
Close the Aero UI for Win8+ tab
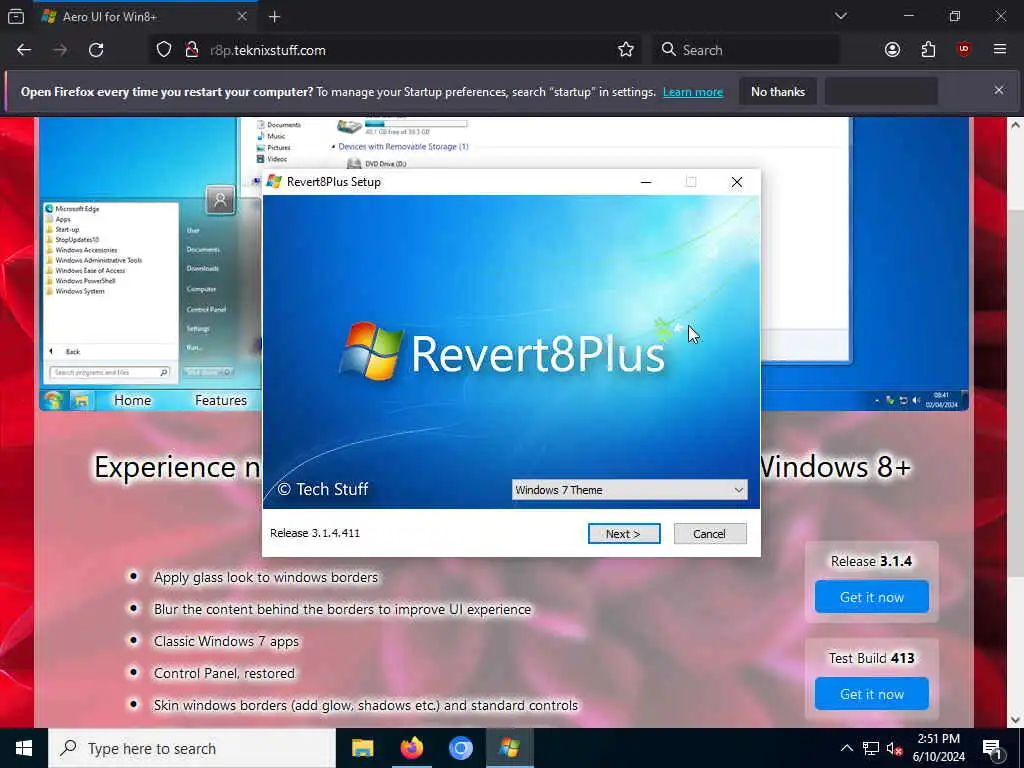click(242, 16)
